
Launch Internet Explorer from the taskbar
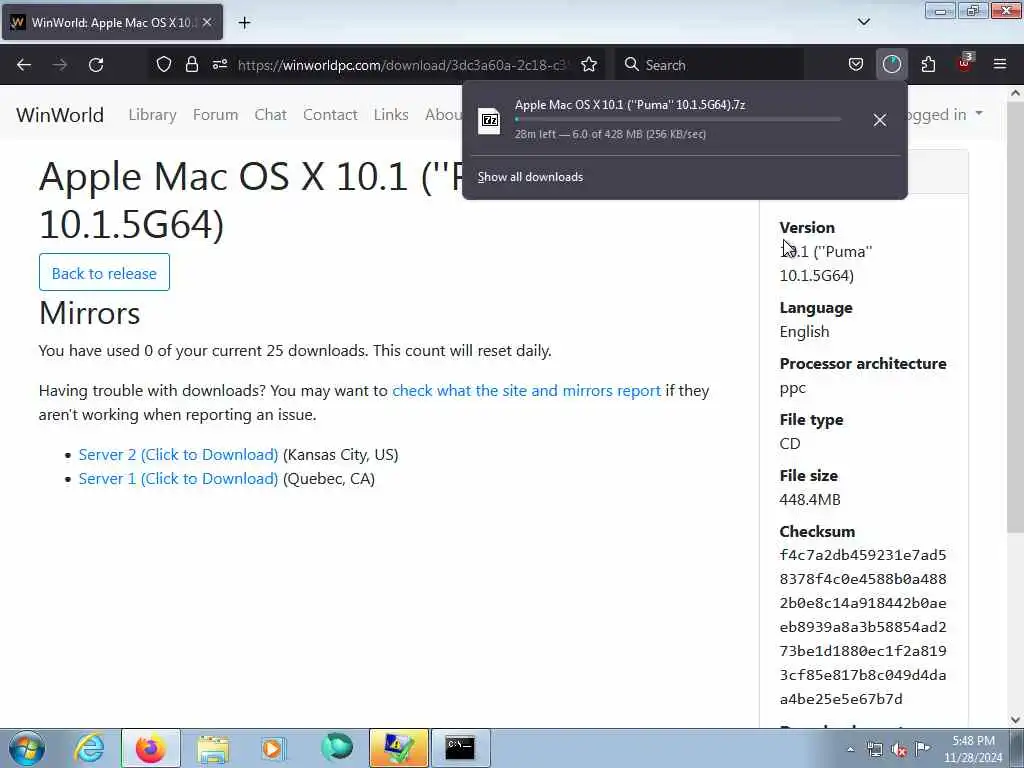tap(89, 748)
